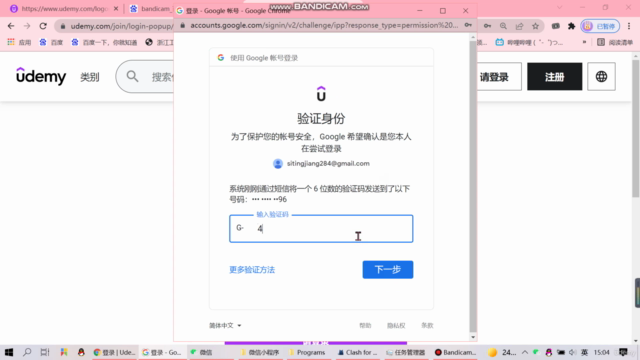Image resolution: width=640 pixels, height=360 pixels.
Task: Click the 注册 sign-up button
Action: (554, 77)
